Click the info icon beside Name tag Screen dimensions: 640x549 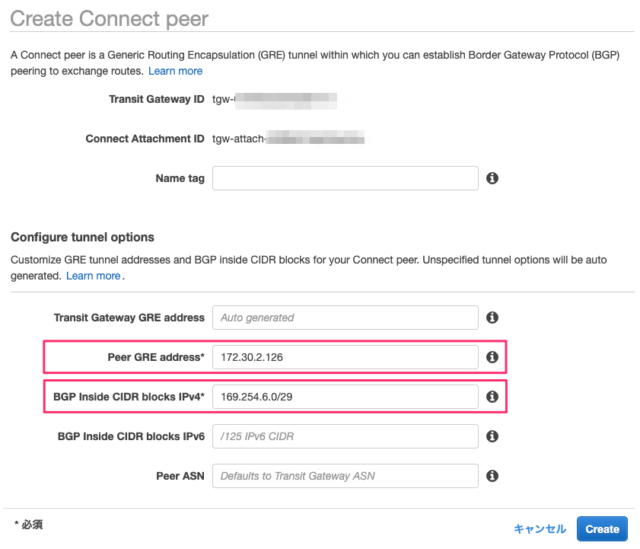pos(492,178)
